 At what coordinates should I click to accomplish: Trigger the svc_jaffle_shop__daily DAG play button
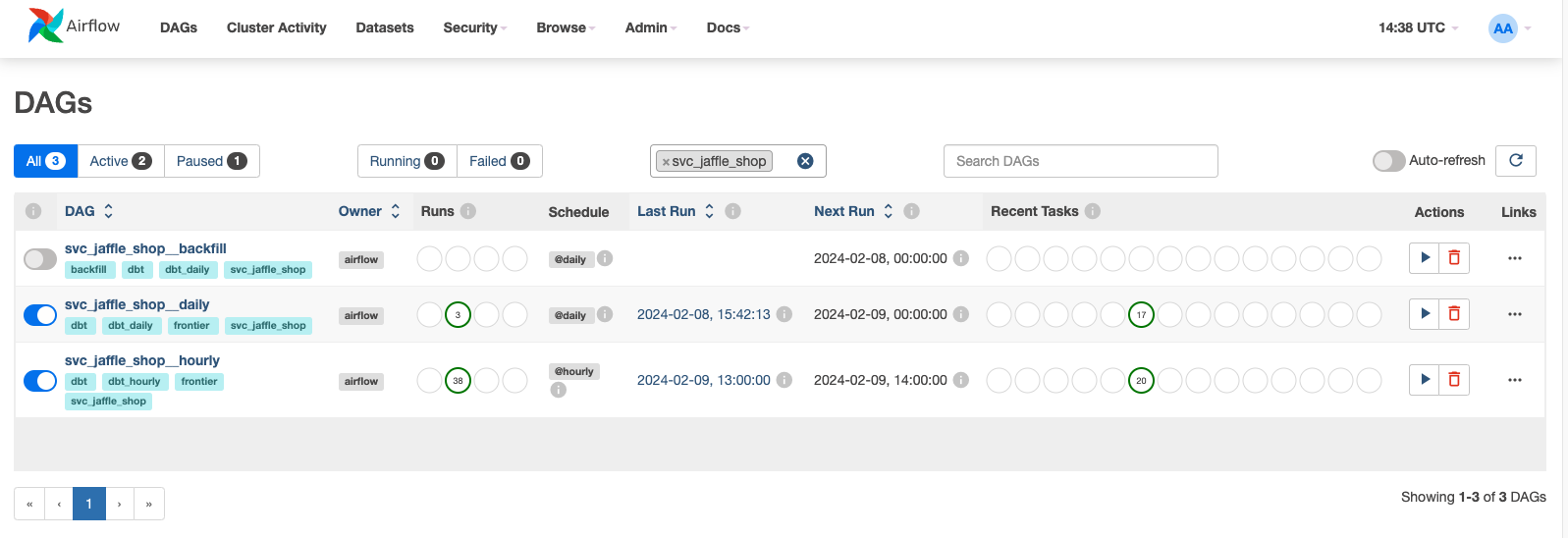point(1424,314)
